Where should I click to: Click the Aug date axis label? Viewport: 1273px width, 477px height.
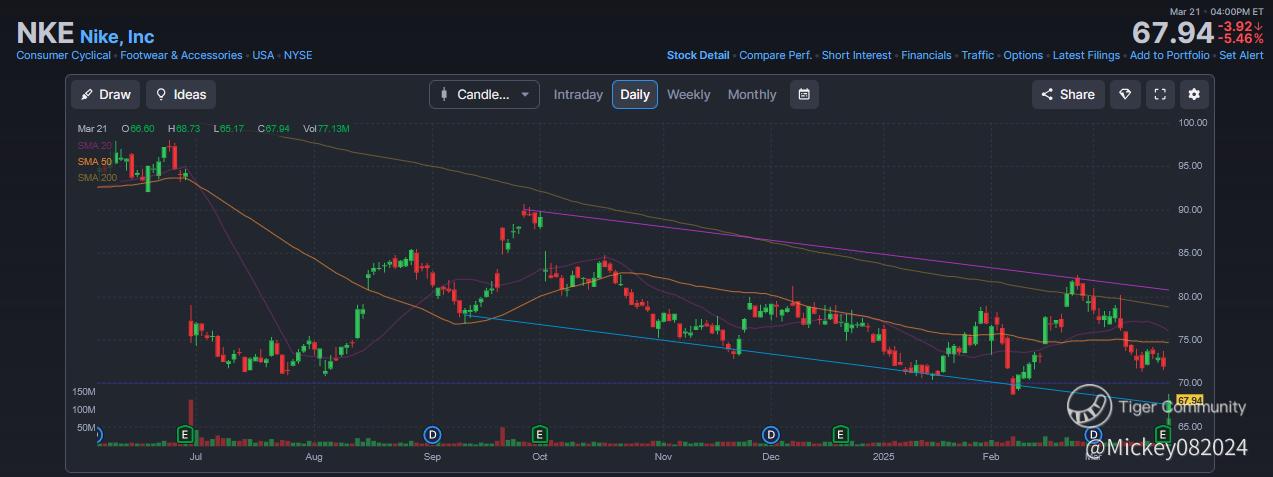314,457
